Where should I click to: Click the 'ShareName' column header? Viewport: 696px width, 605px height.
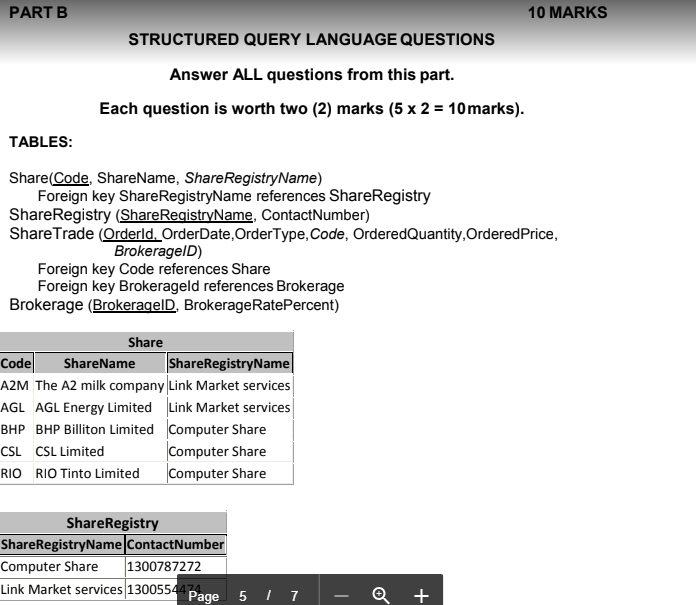tap(99, 364)
